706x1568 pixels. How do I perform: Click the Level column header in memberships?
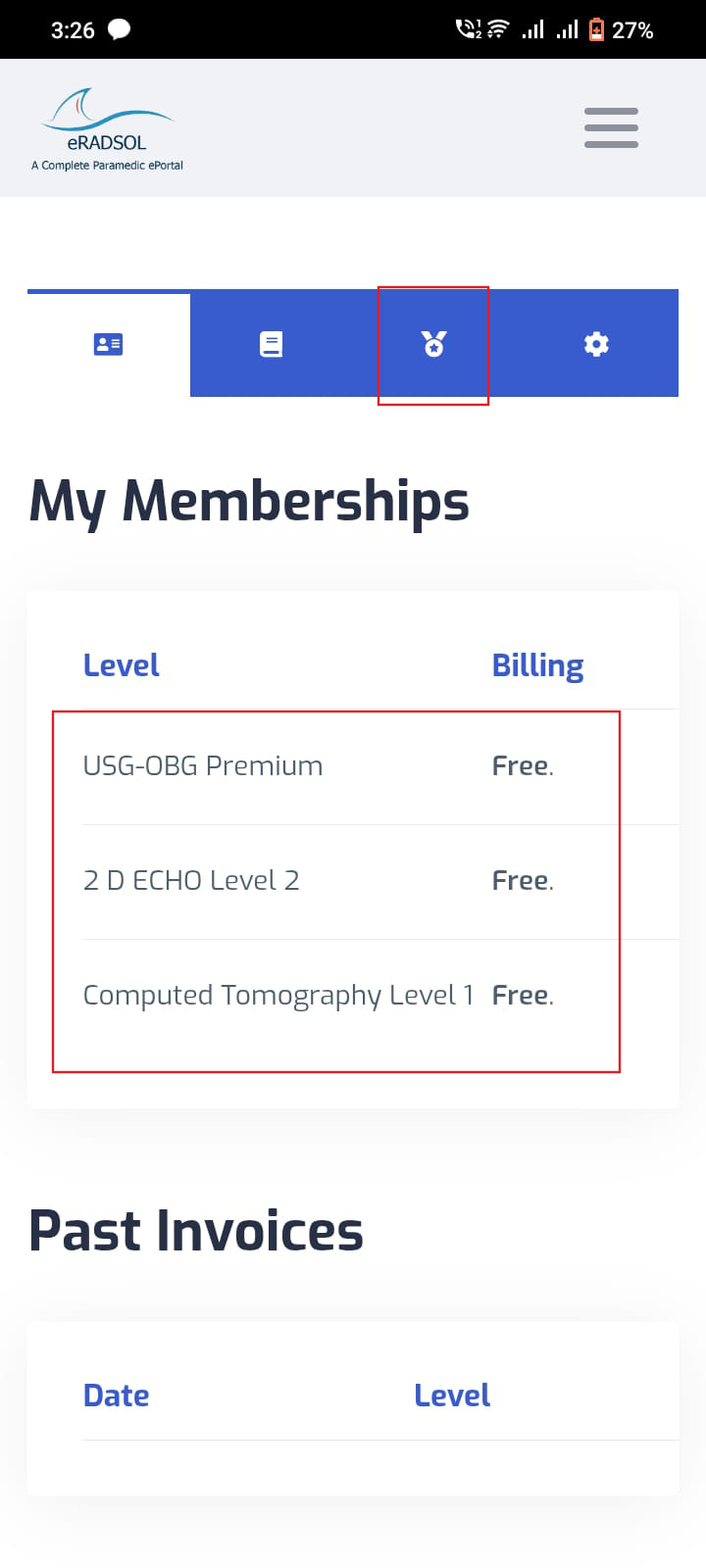click(x=121, y=665)
